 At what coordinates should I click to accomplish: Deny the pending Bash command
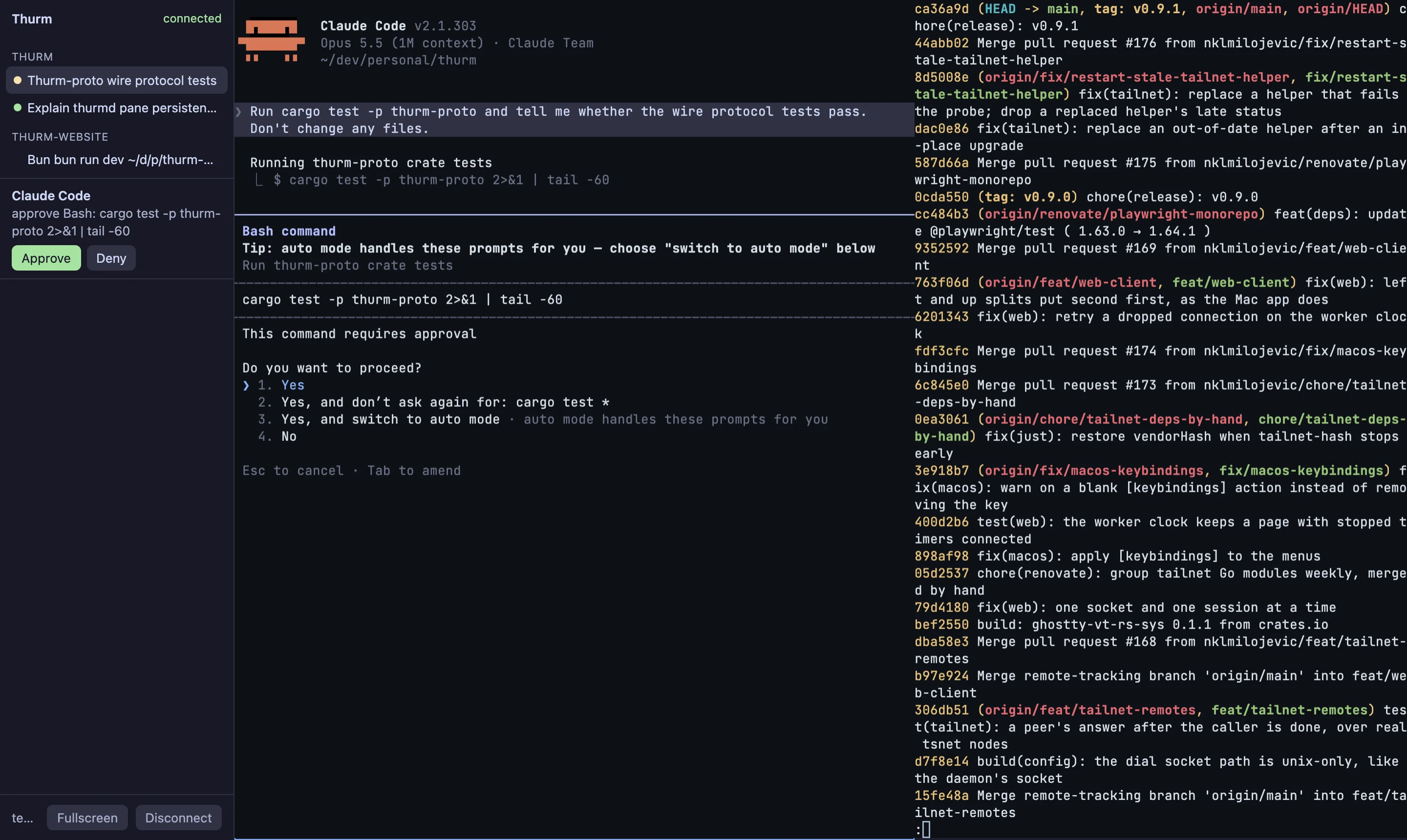(111, 258)
